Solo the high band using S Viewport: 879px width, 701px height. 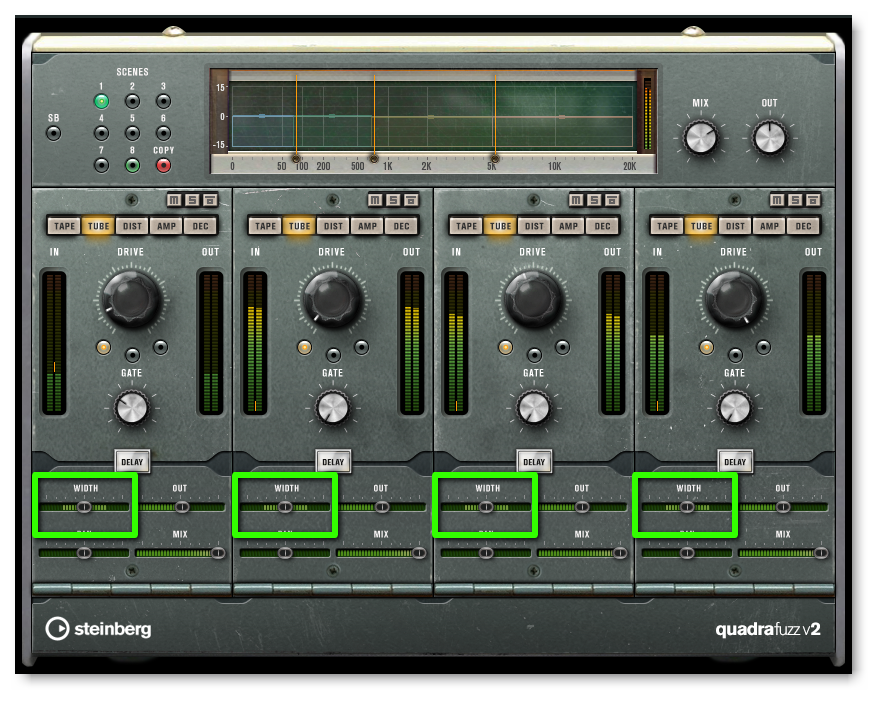click(795, 200)
